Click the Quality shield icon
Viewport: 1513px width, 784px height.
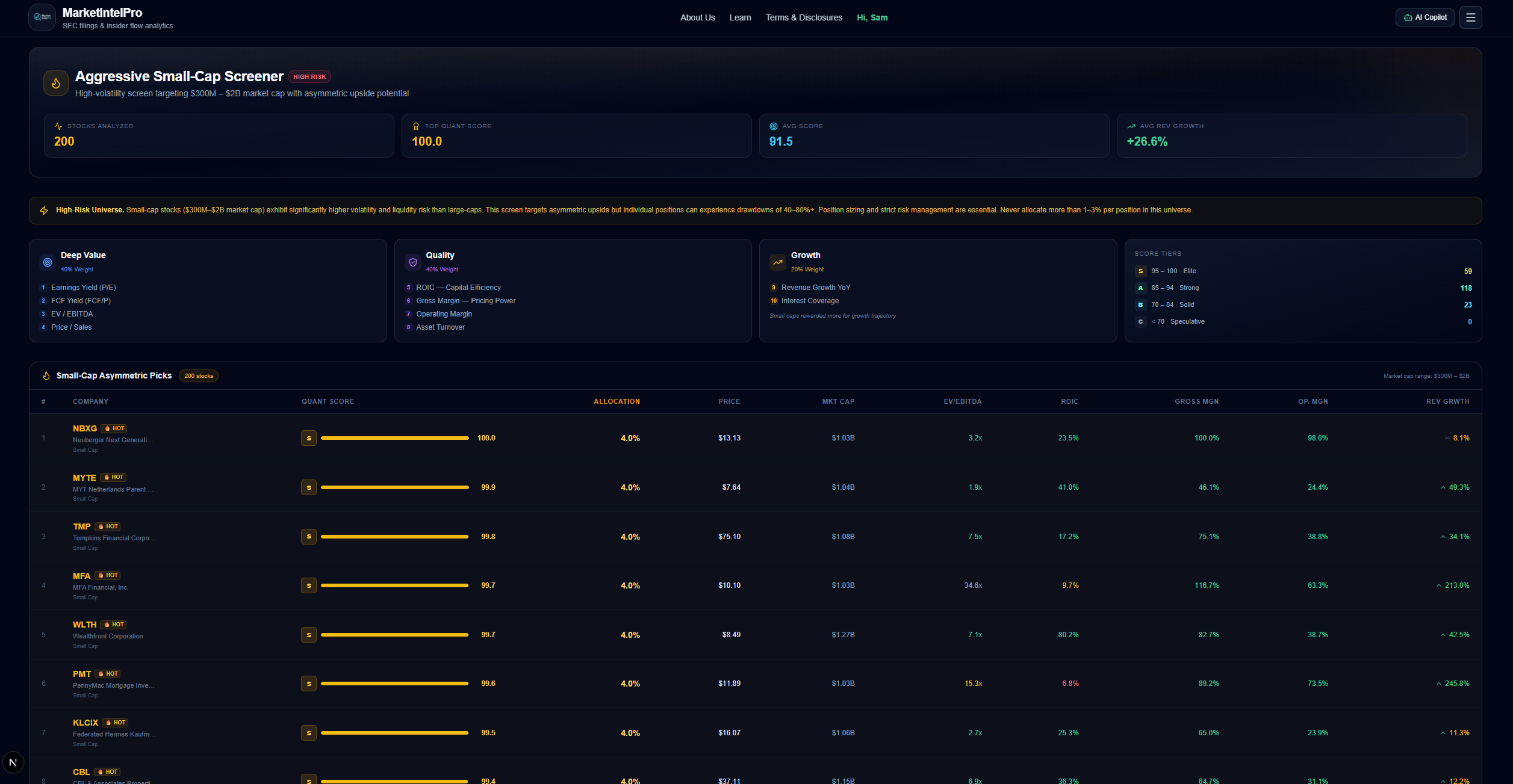[412, 262]
